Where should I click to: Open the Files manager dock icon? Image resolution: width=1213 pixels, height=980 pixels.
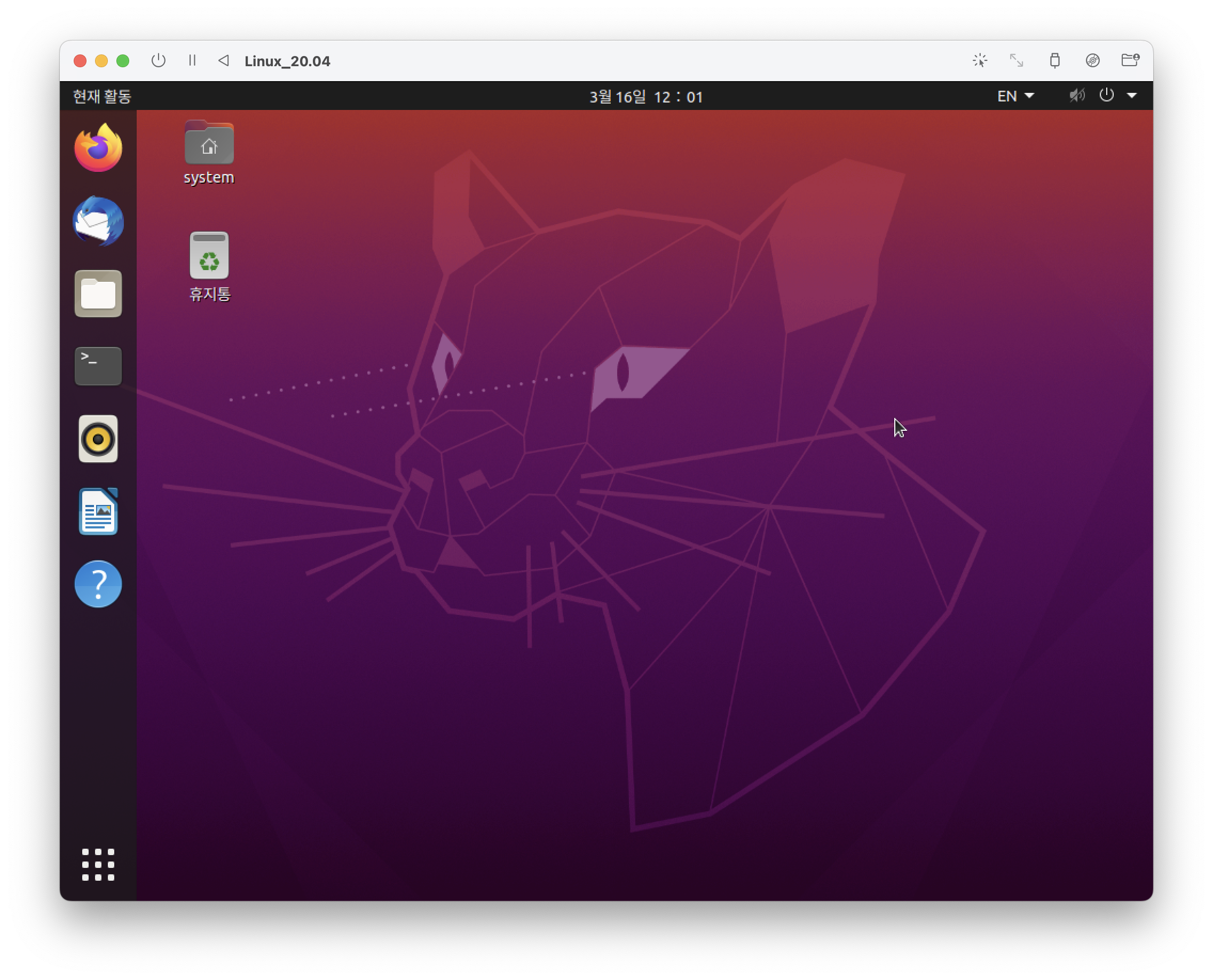coord(98,294)
